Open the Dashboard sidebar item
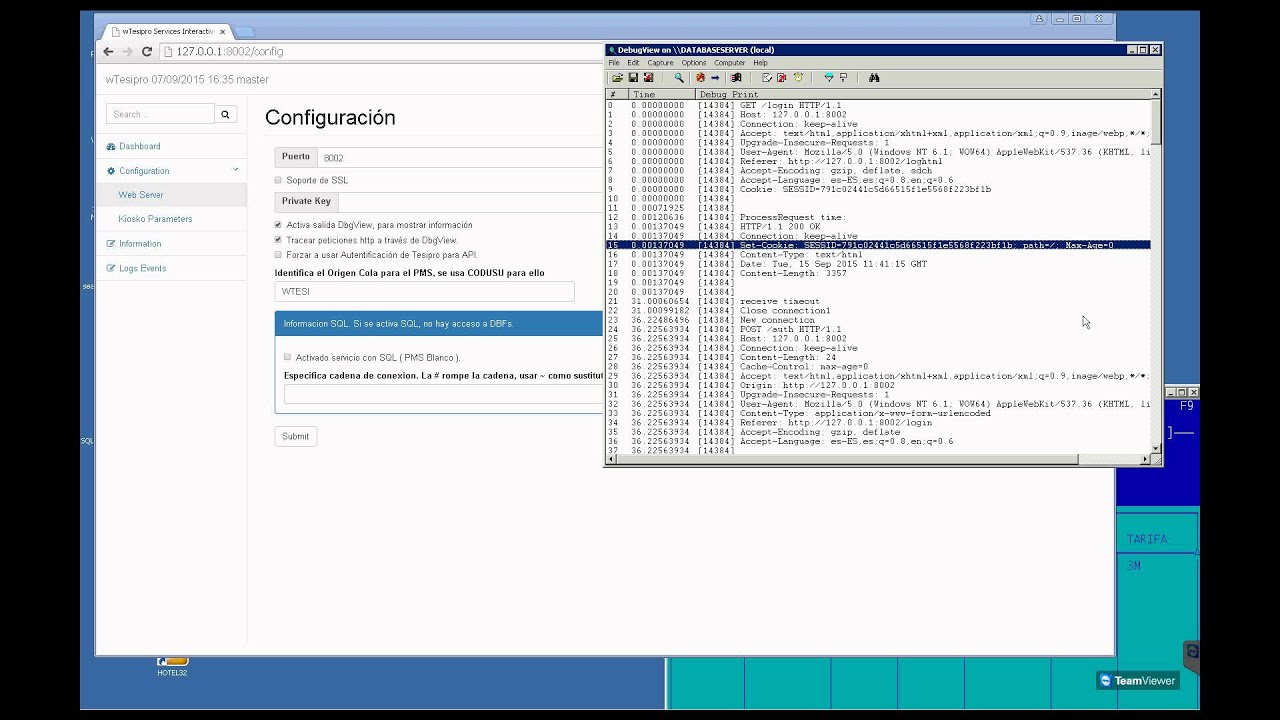The height and width of the screenshot is (720, 1280). pos(139,146)
